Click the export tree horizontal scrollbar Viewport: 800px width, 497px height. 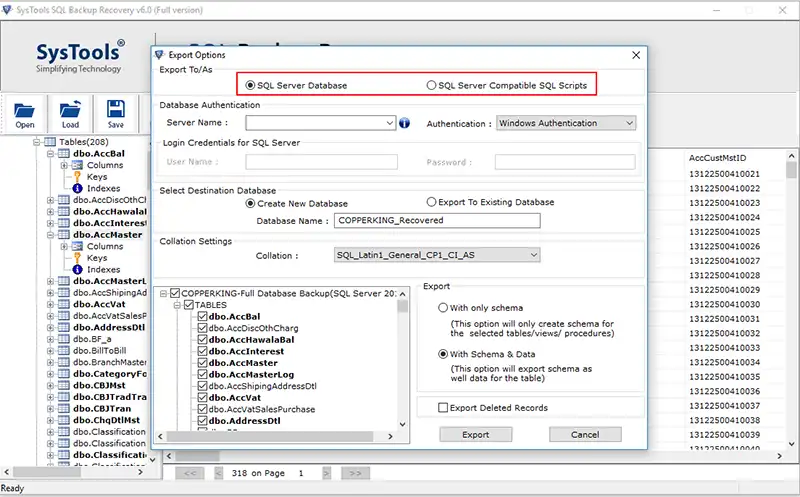270,436
